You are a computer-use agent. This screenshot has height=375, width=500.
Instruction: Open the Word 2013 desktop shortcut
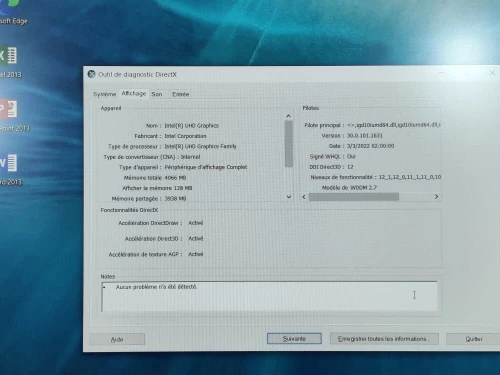[x=10, y=170]
